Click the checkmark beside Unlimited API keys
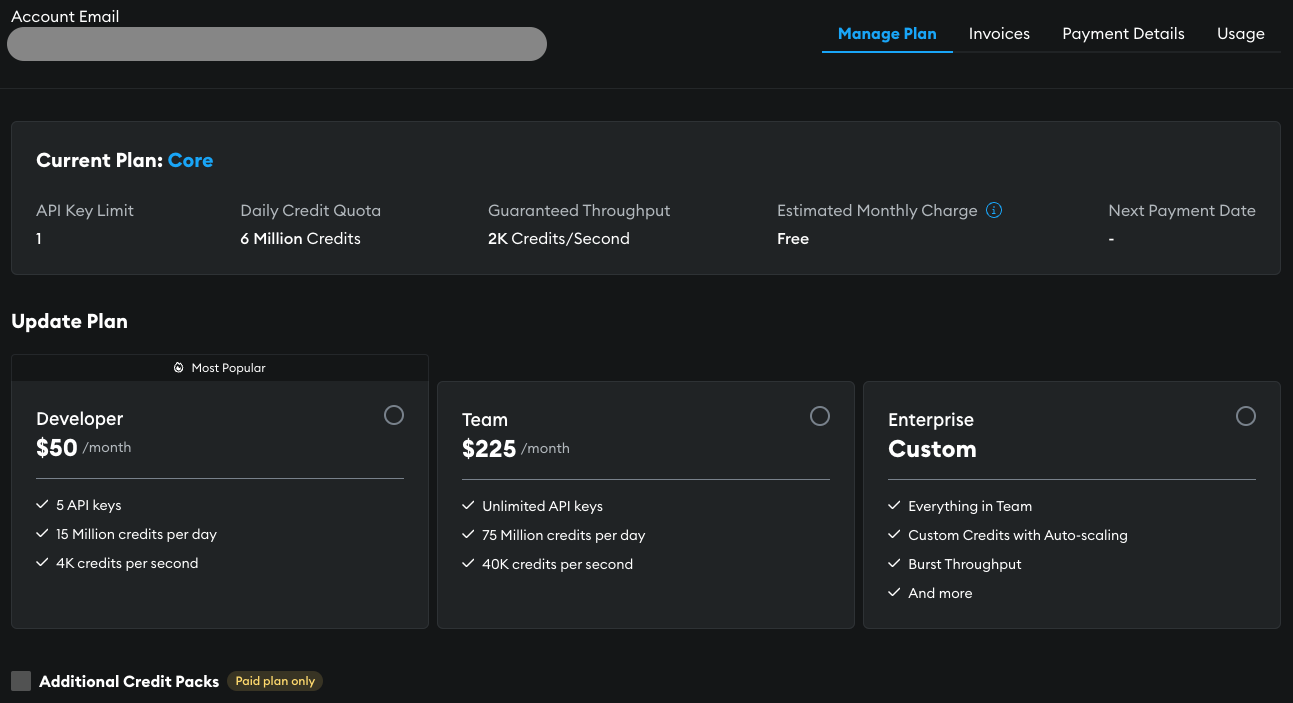The height and width of the screenshot is (703, 1293). [468, 506]
